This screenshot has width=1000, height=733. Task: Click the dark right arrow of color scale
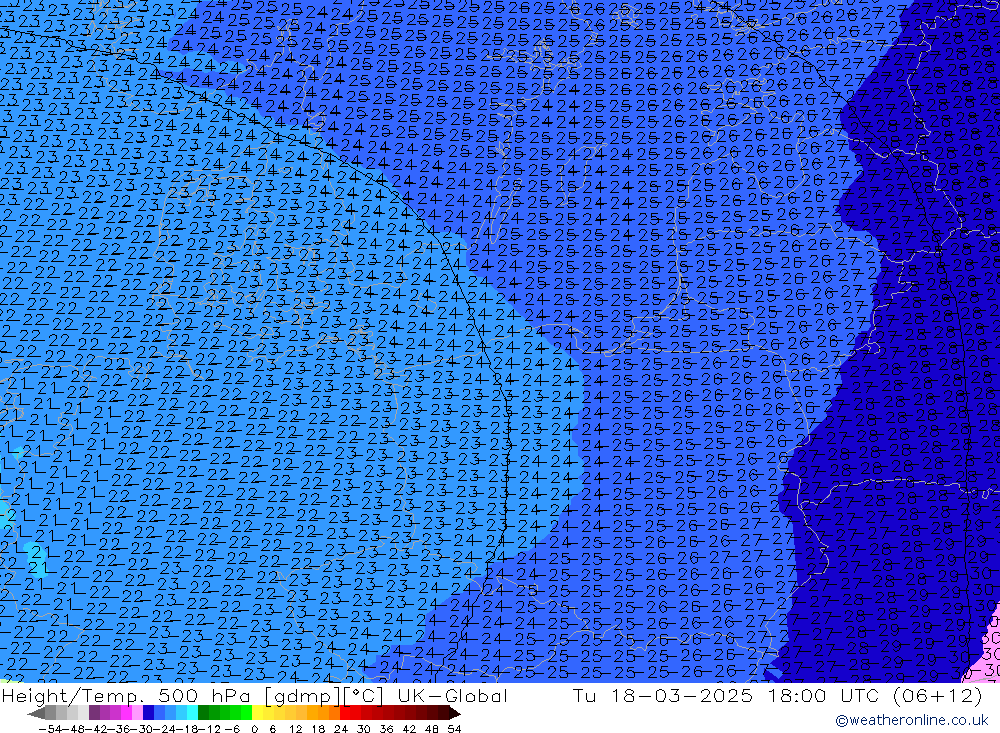[x=455, y=713]
